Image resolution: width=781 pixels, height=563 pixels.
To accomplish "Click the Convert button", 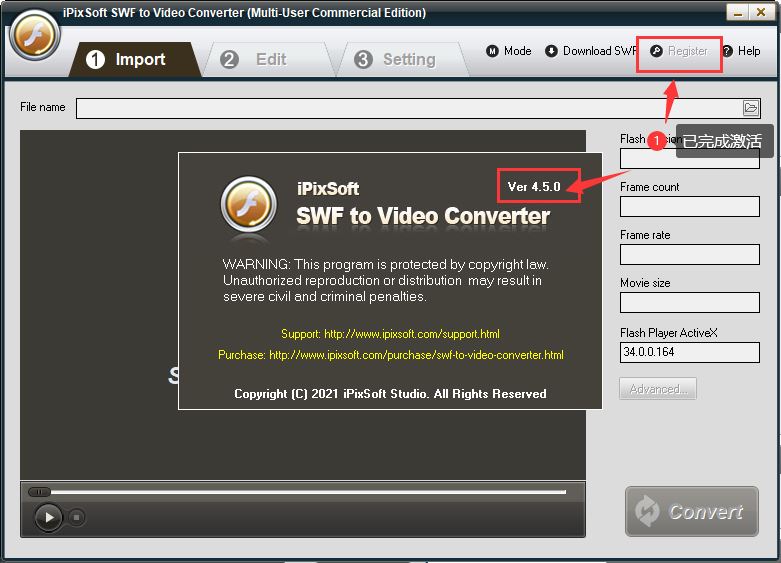I will pos(692,512).
